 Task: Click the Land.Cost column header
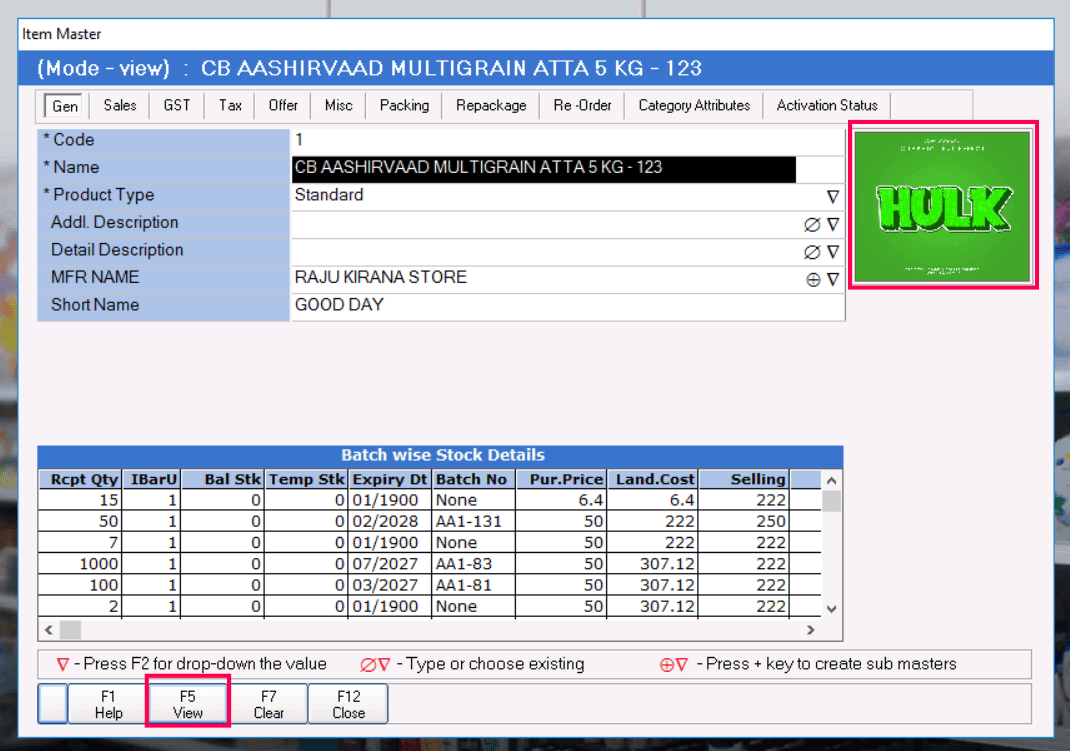(x=652, y=480)
